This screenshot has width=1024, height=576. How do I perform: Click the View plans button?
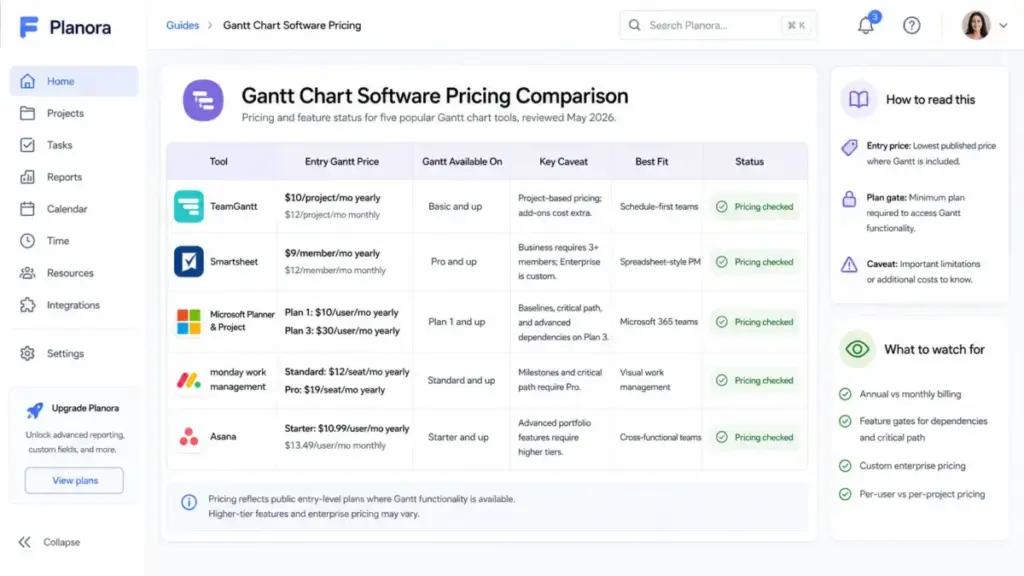(74, 481)
